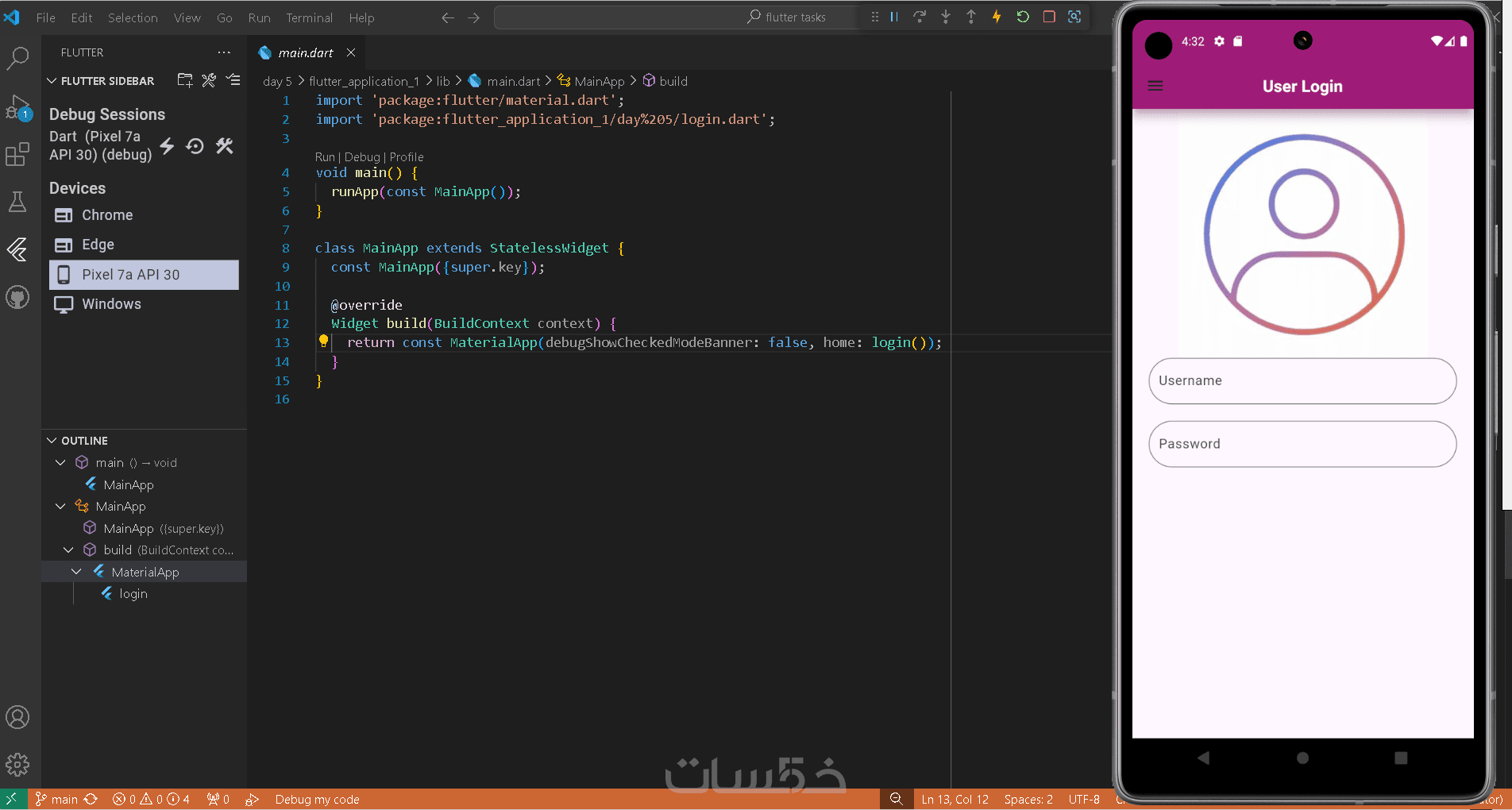Click the Profile CodeLens above main()
This screenshot has width=1512, height=810.
[x=407, y=157]
